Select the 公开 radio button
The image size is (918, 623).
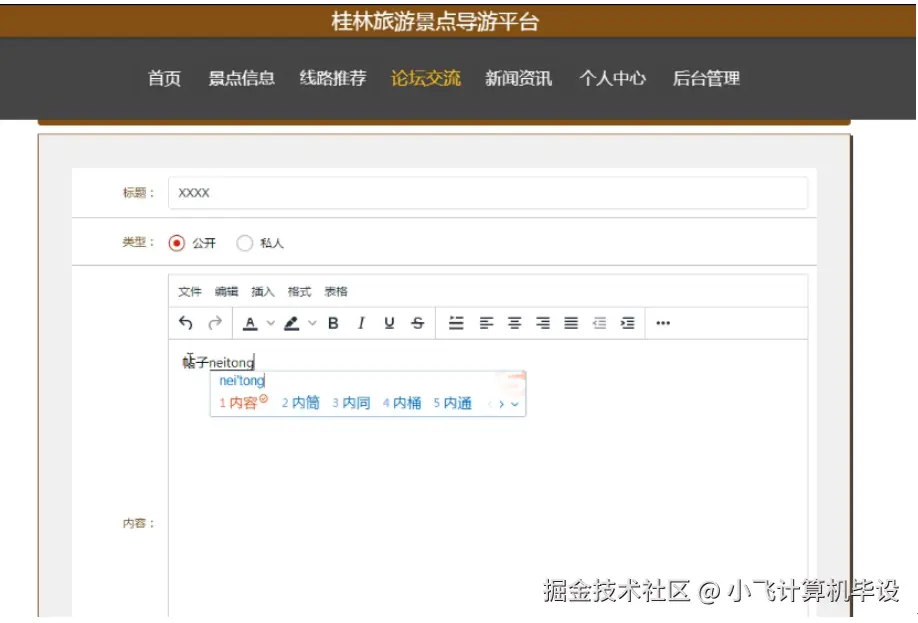178,242
